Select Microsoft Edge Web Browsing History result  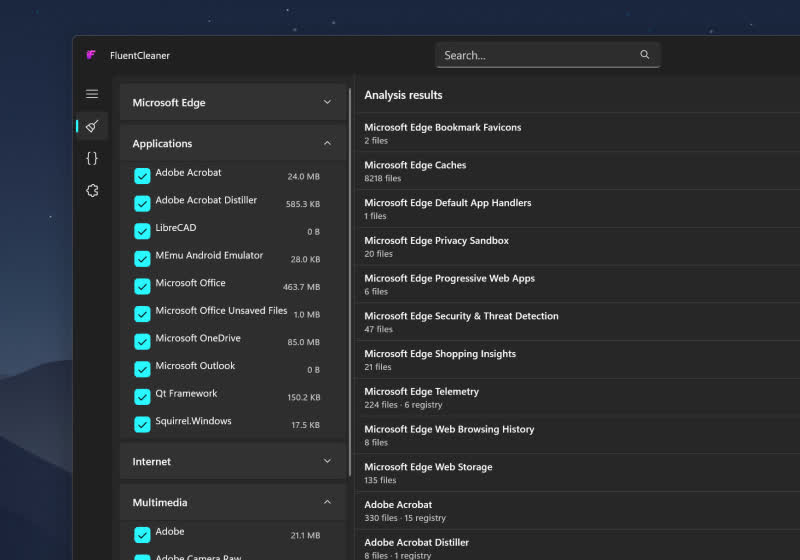(578, 435)
